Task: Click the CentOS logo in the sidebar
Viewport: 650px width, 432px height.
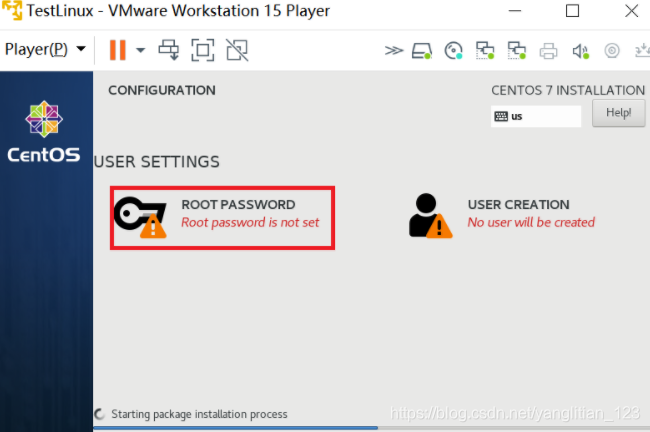Action: pyautogui.click(x=44, y=132)
